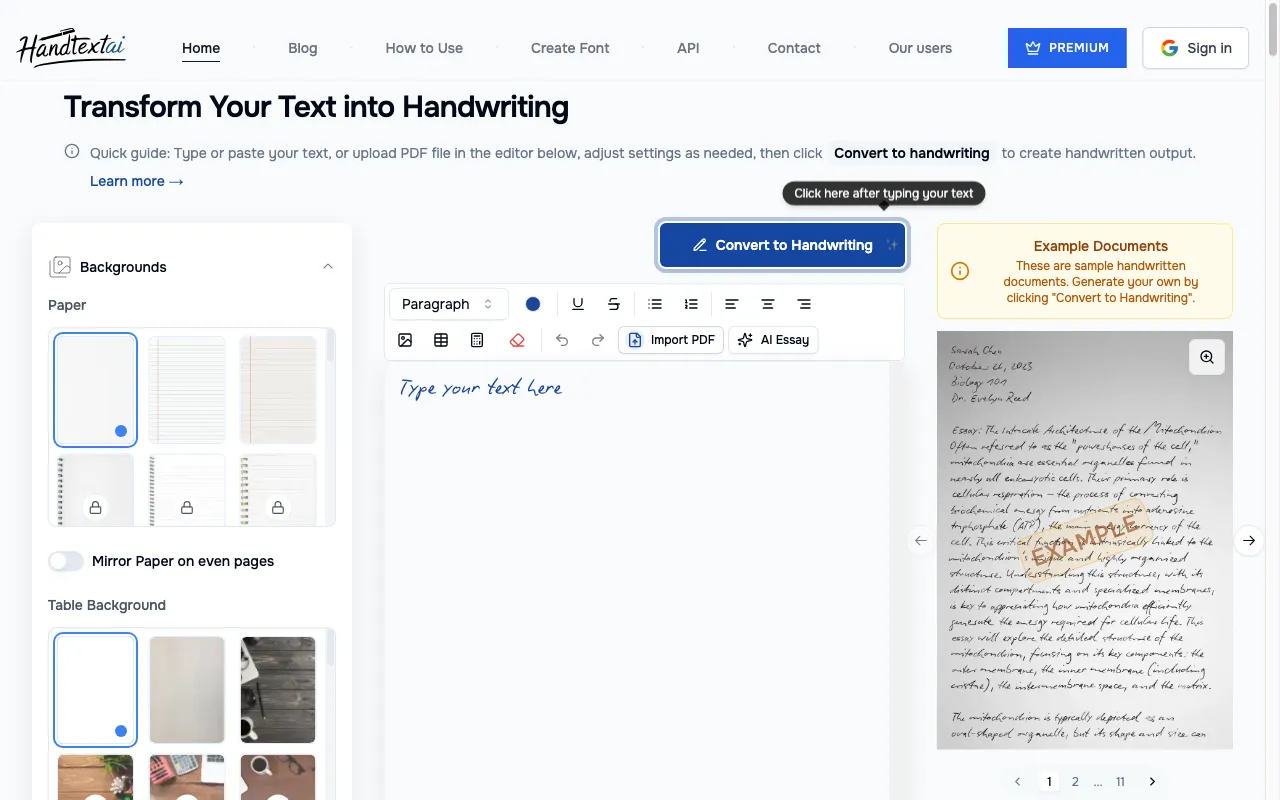Go to the previous example document arrow
Viewport: 1280px width, 800px height.
921,540
